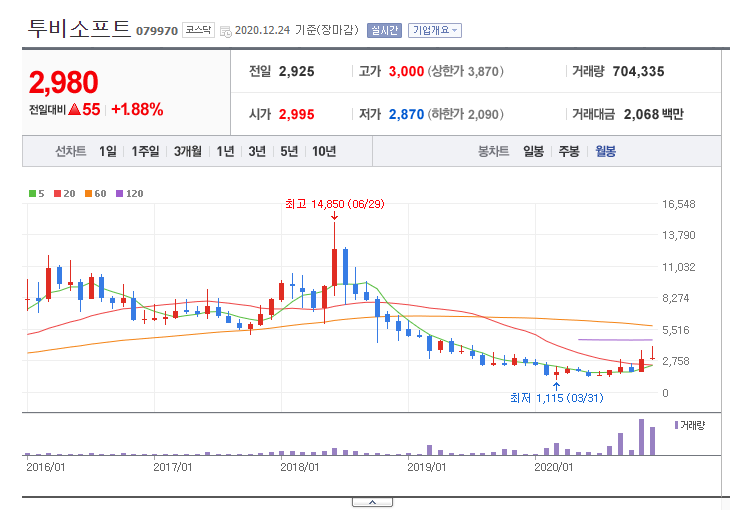This screenshot has height=510, width=730.
Task: Click the red 20 moving-average legend swatch
Action: (x=58, y=193)
